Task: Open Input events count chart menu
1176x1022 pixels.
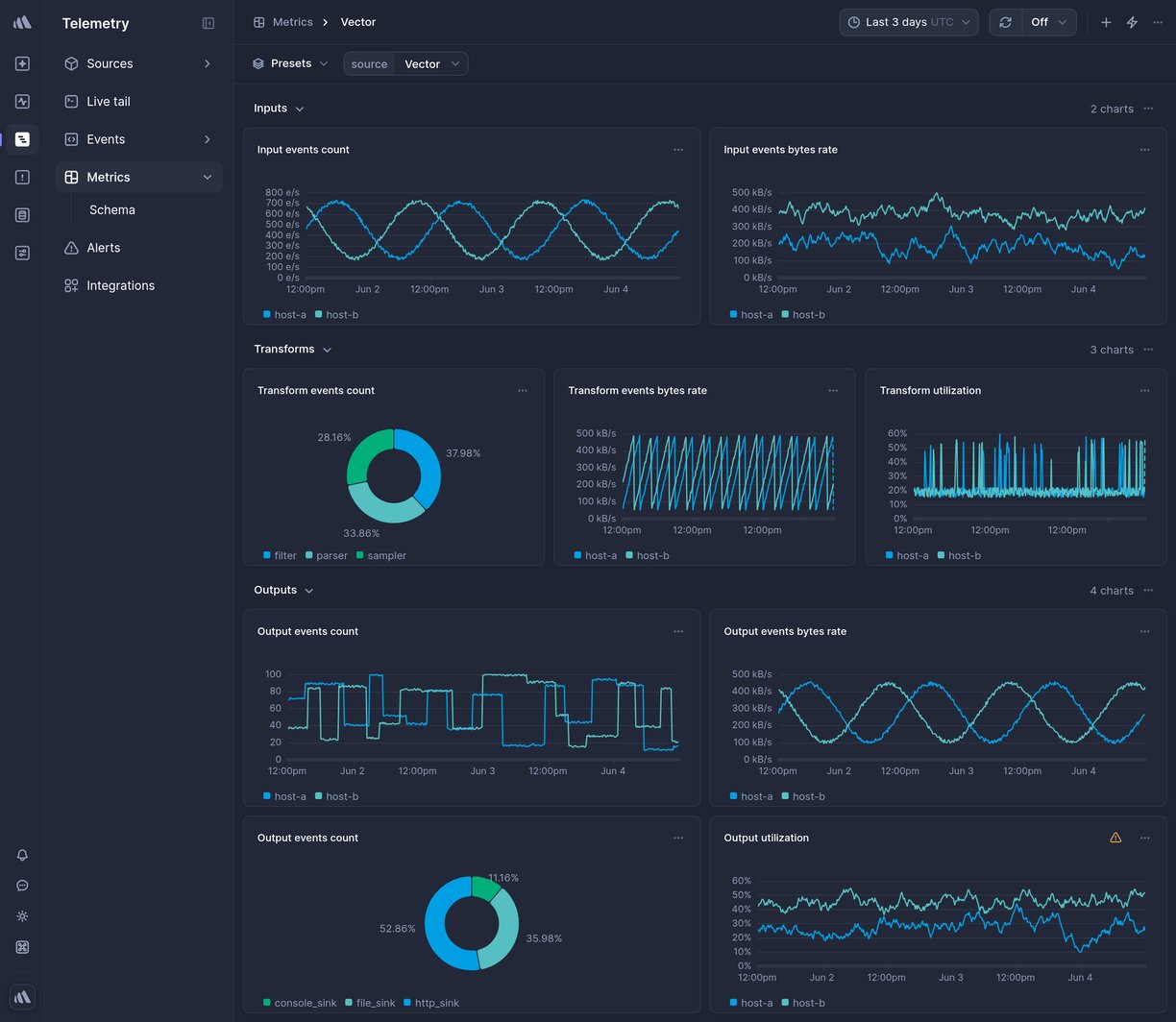Action: click(678, 150)
